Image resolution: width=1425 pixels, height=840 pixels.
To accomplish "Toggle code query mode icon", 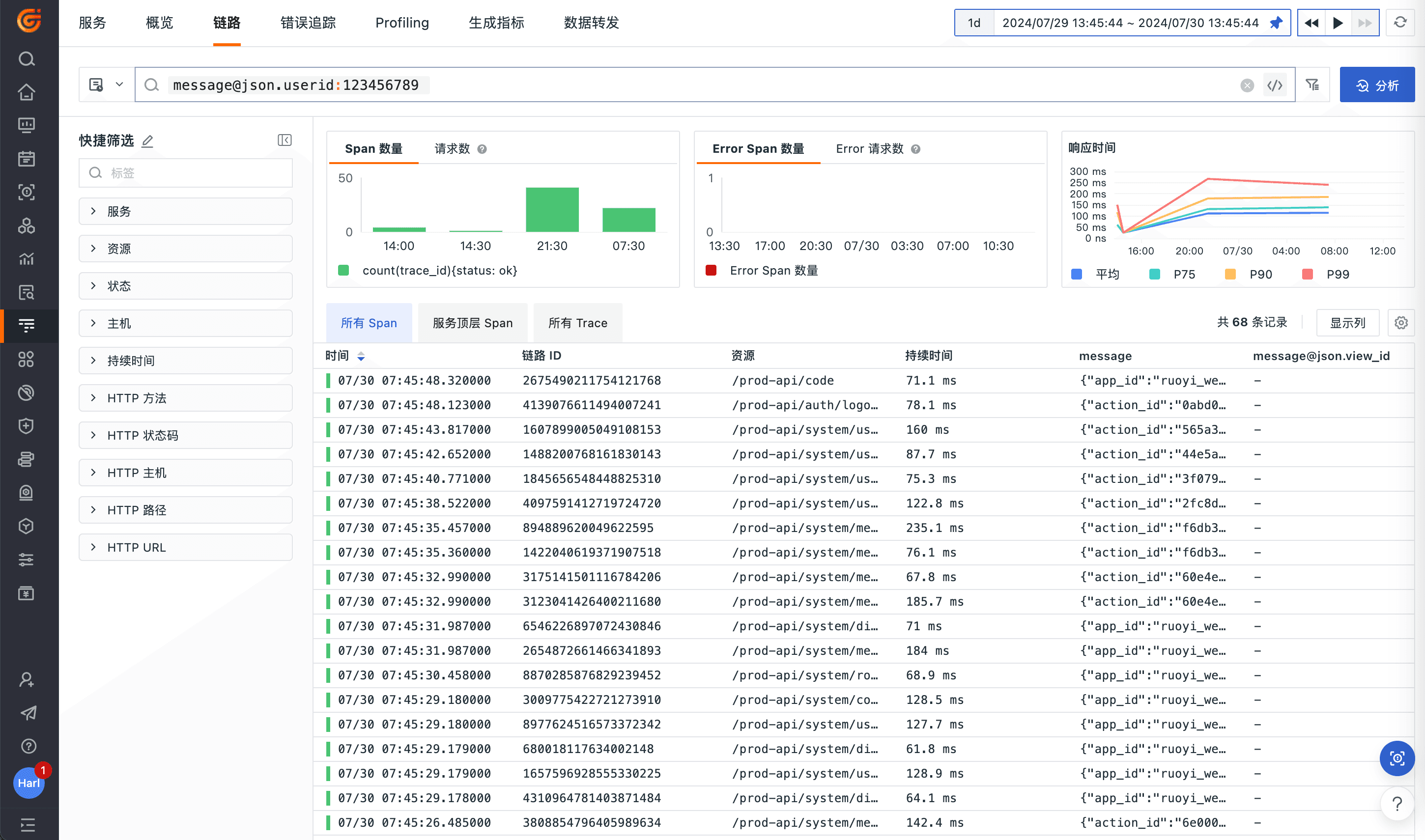I will 1275,85.
